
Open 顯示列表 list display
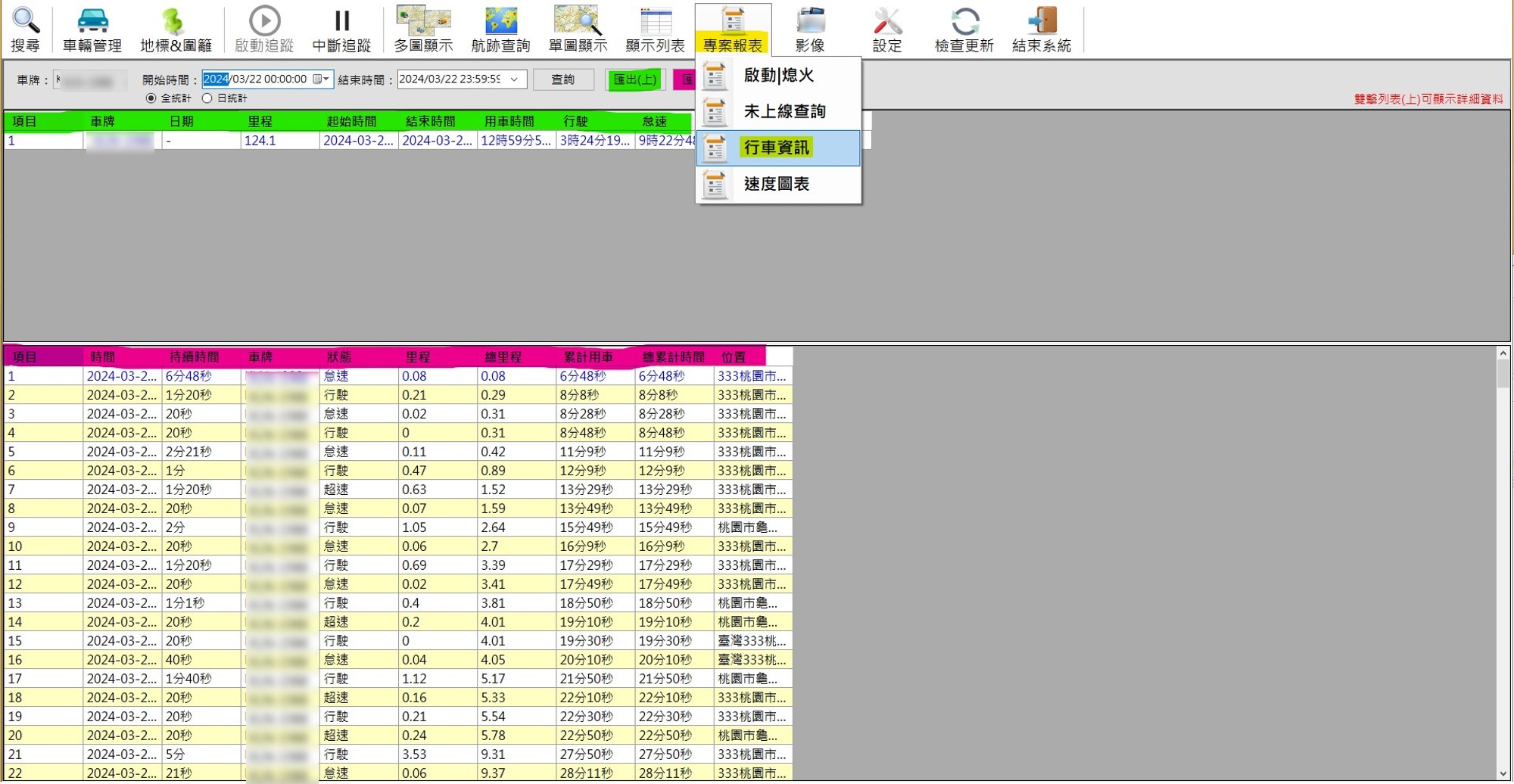[x=655, y=30]
